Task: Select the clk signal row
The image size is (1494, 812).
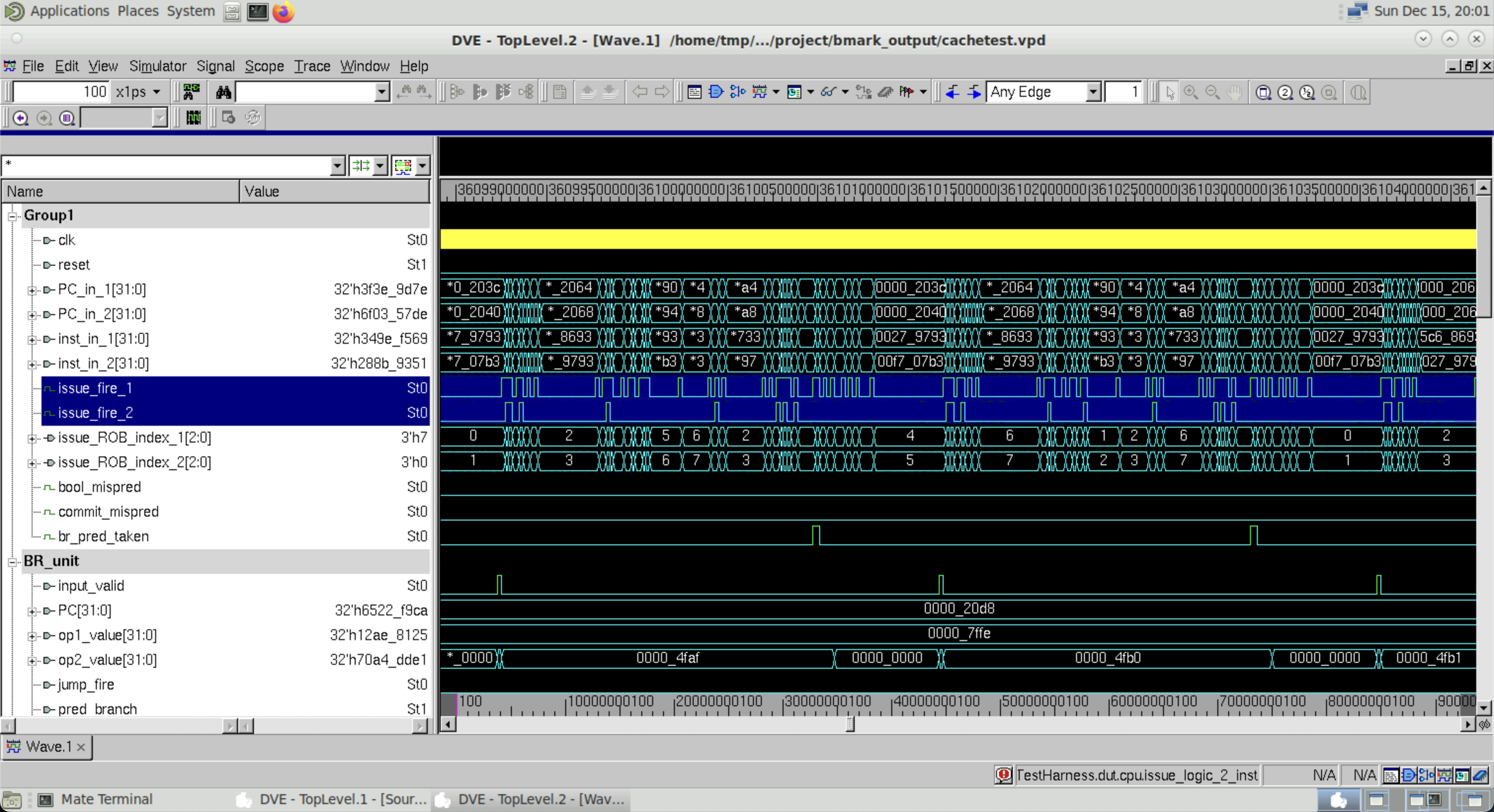Action: tap(235, 240)
